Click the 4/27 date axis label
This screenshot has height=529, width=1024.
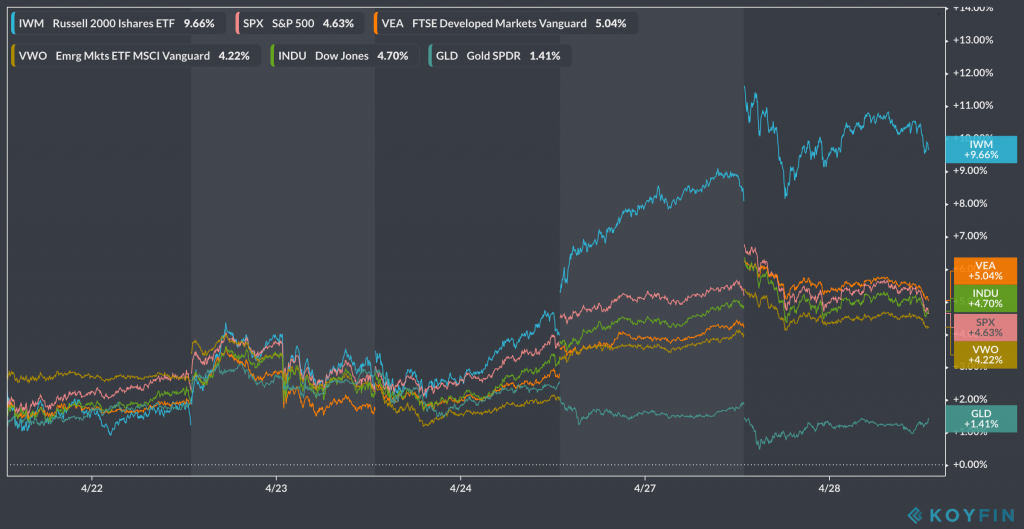point(645,489)
